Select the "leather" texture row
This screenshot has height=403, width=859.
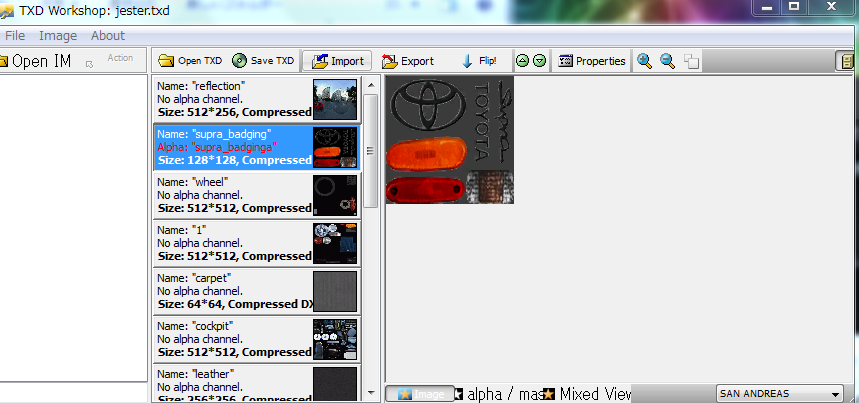coord(256,383)
